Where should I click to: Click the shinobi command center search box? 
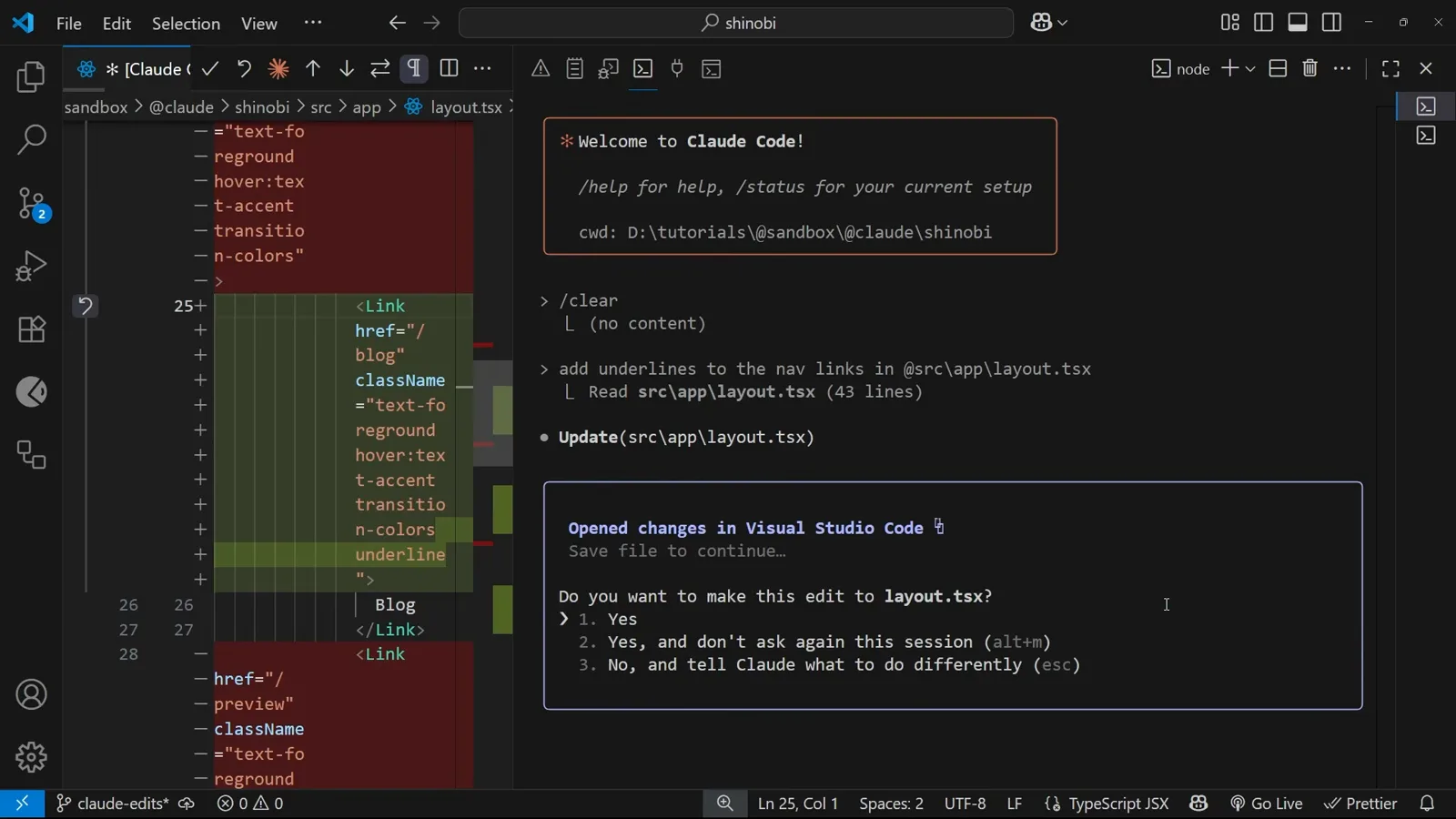pyautogui.click(x=736, y=23)
